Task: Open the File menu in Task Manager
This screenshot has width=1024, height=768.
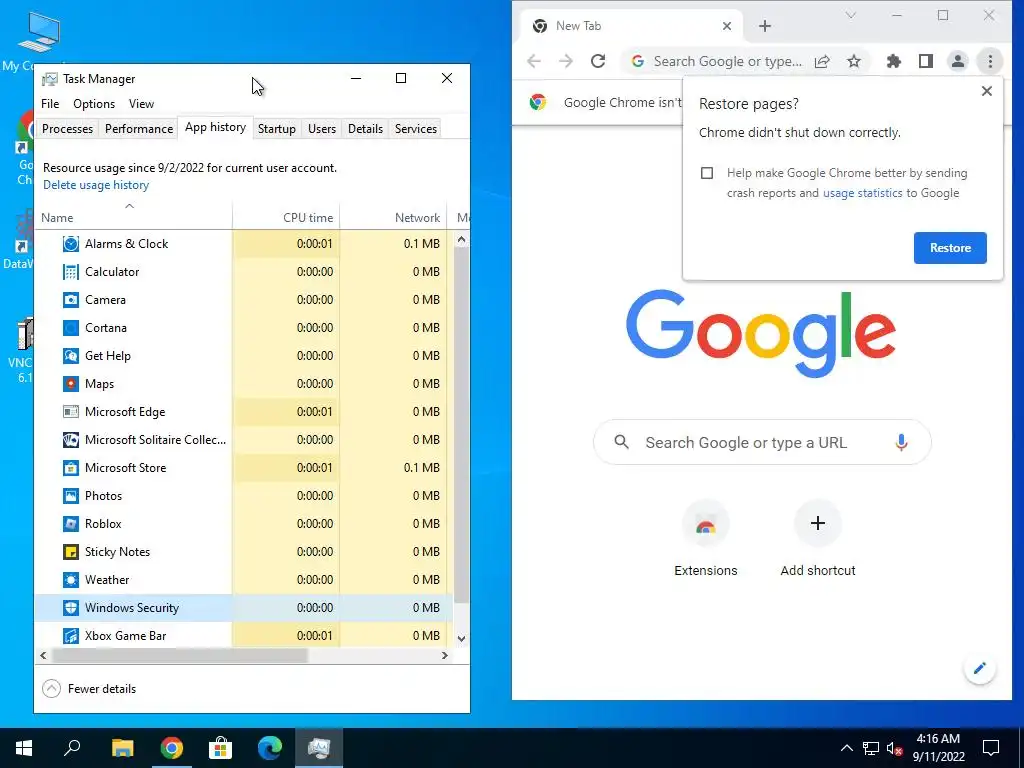Action: pos(50,104)
